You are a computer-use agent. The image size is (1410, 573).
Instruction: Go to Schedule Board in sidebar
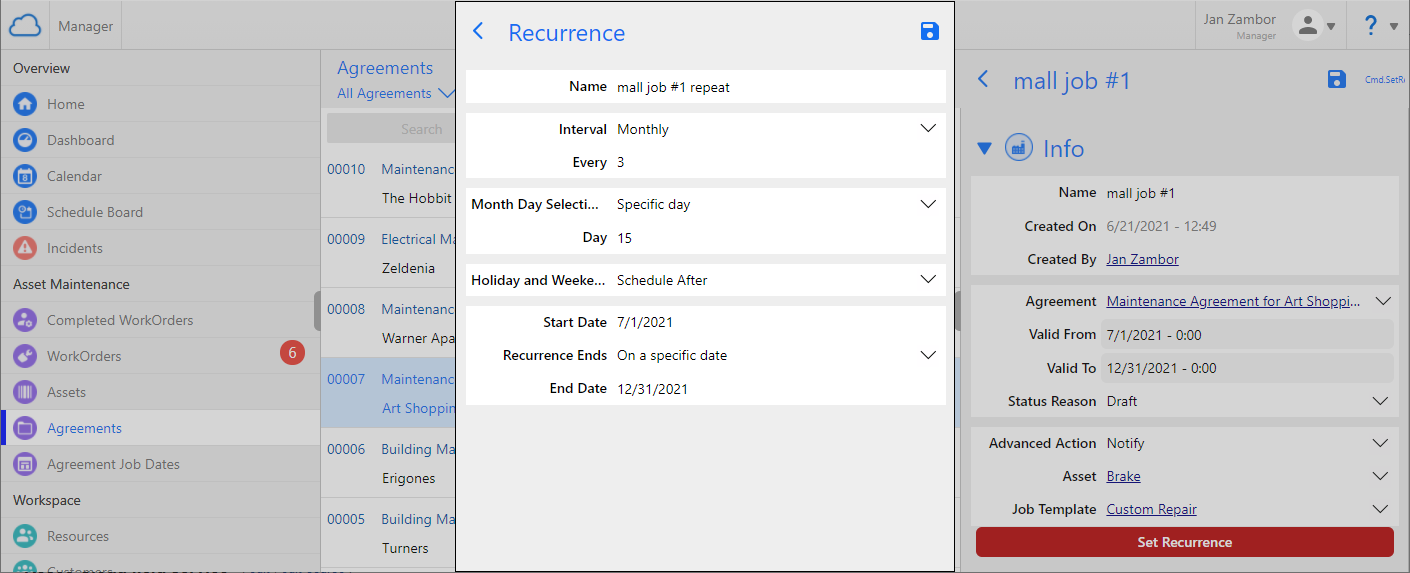tap(94, 212)
